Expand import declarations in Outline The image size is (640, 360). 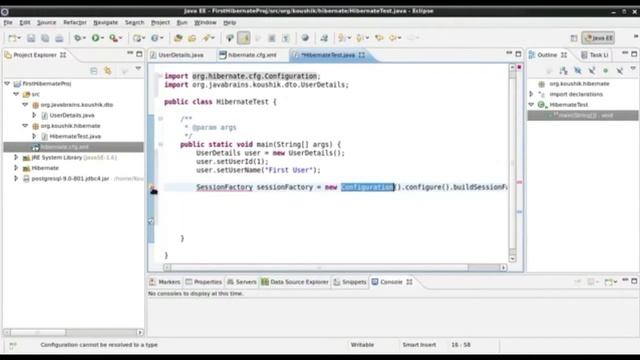coord(531,94)
